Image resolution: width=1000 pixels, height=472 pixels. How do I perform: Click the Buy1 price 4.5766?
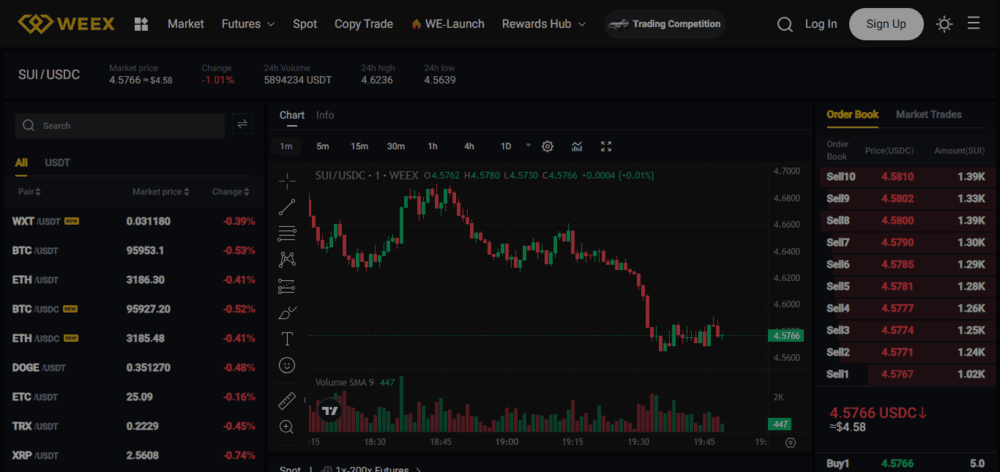pos(897,464)
